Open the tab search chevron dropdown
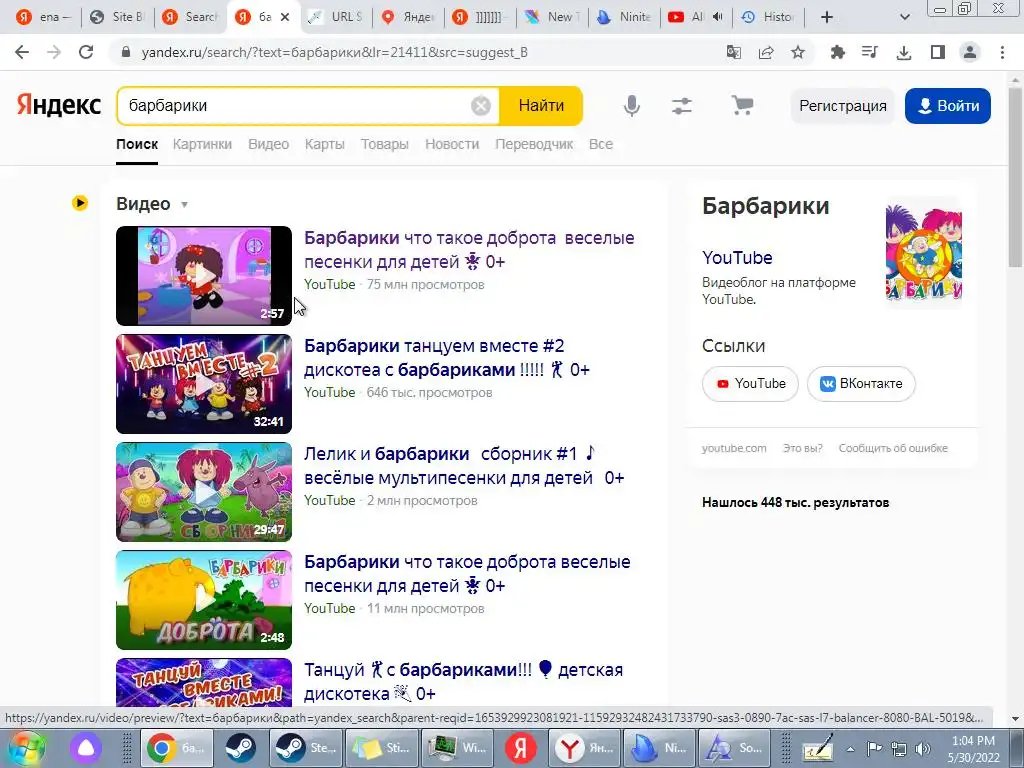 904,17
